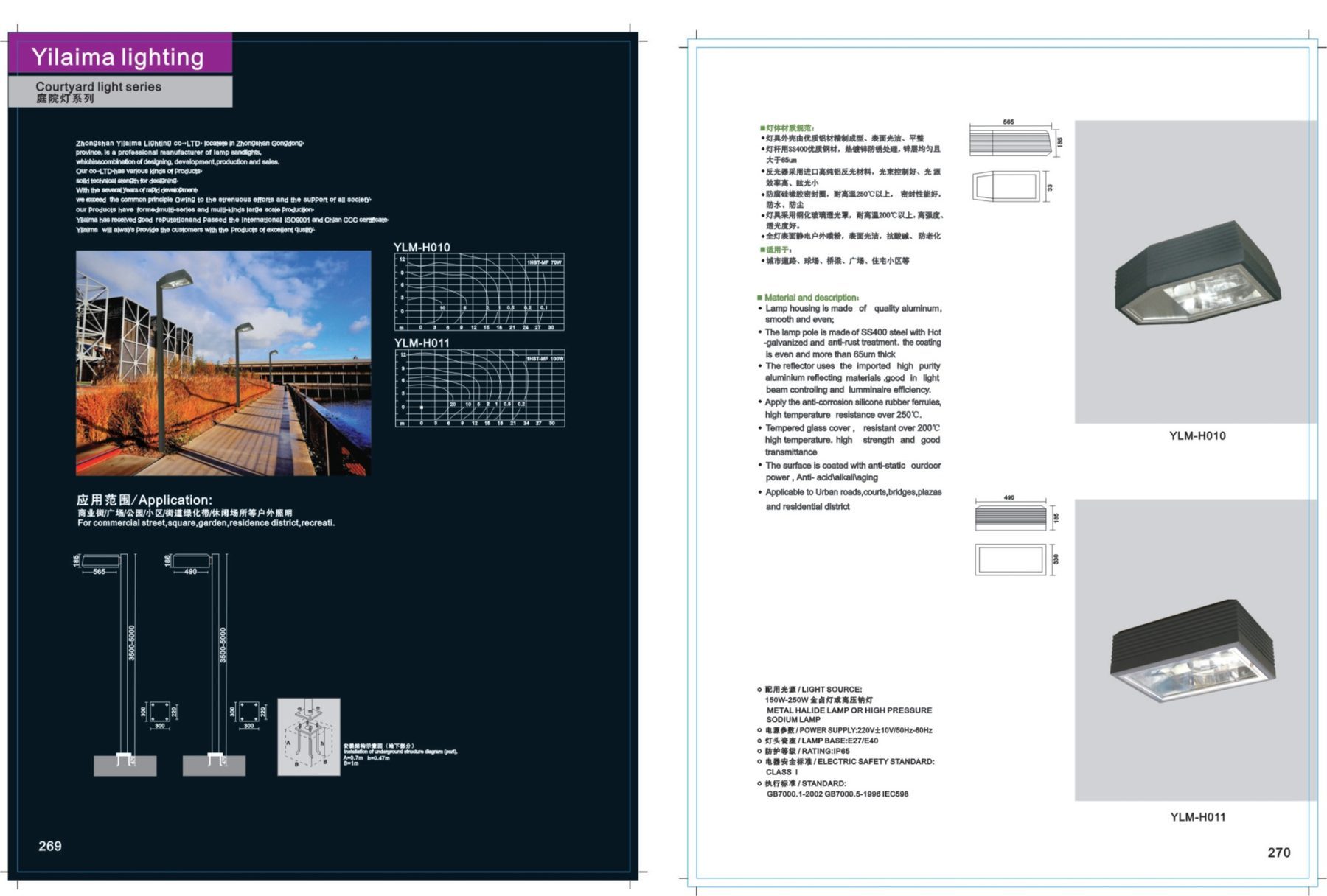Click the "Yilaima lighting" title banner
Image resolution: width=1327 pixels, height=896 pixels.
[120, 54]
